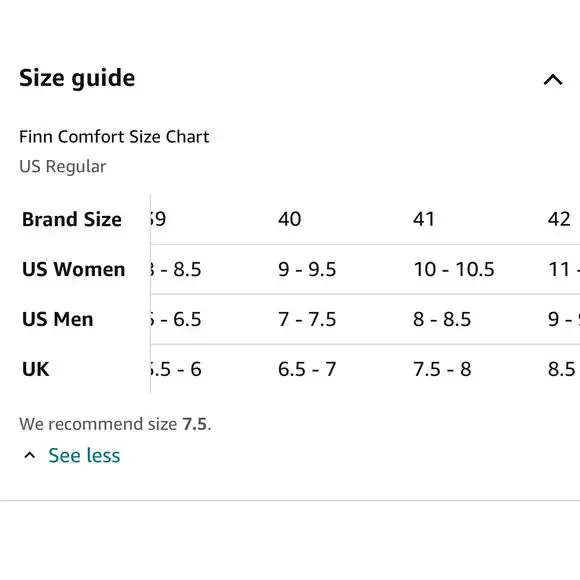Click the UK 6.5 - 7 cell
The image size is (580, 580).
point(307,369)
